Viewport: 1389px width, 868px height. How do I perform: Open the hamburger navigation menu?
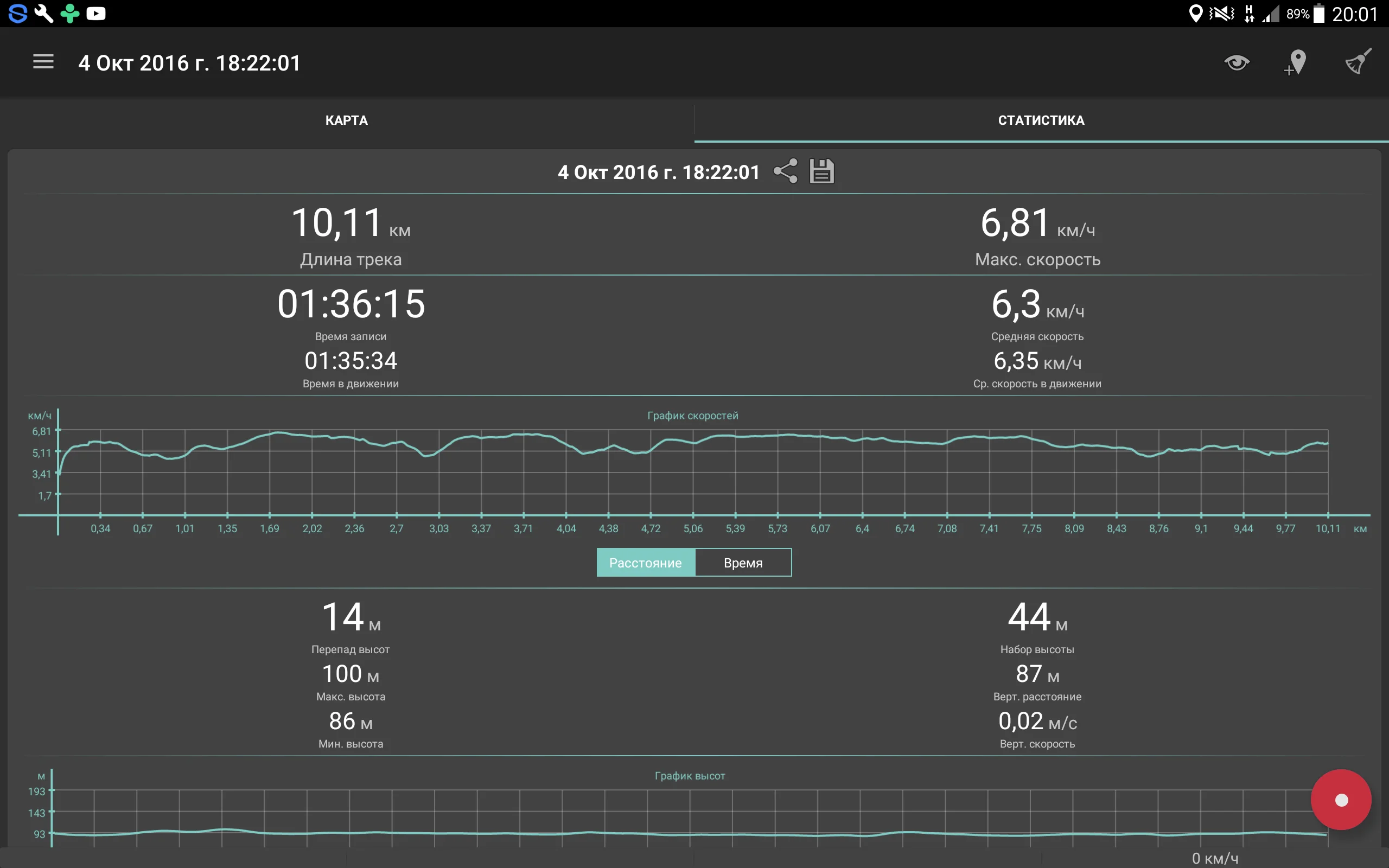pos(43,62)
